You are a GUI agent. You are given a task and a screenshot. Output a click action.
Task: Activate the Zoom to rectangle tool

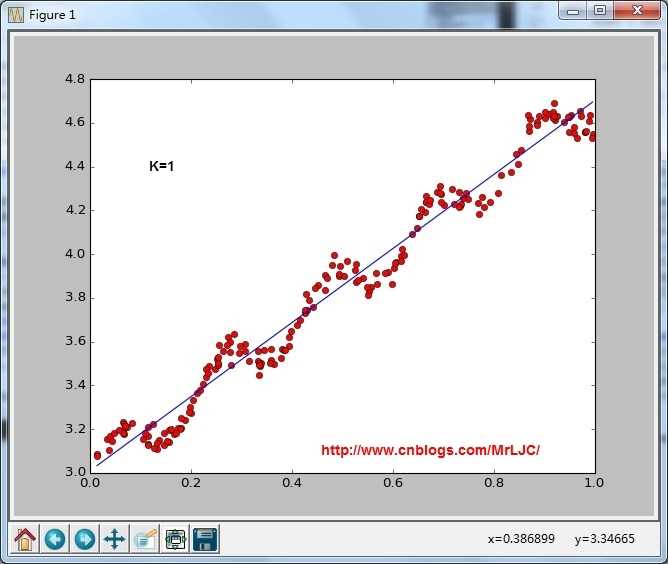[x=145, y=539]
